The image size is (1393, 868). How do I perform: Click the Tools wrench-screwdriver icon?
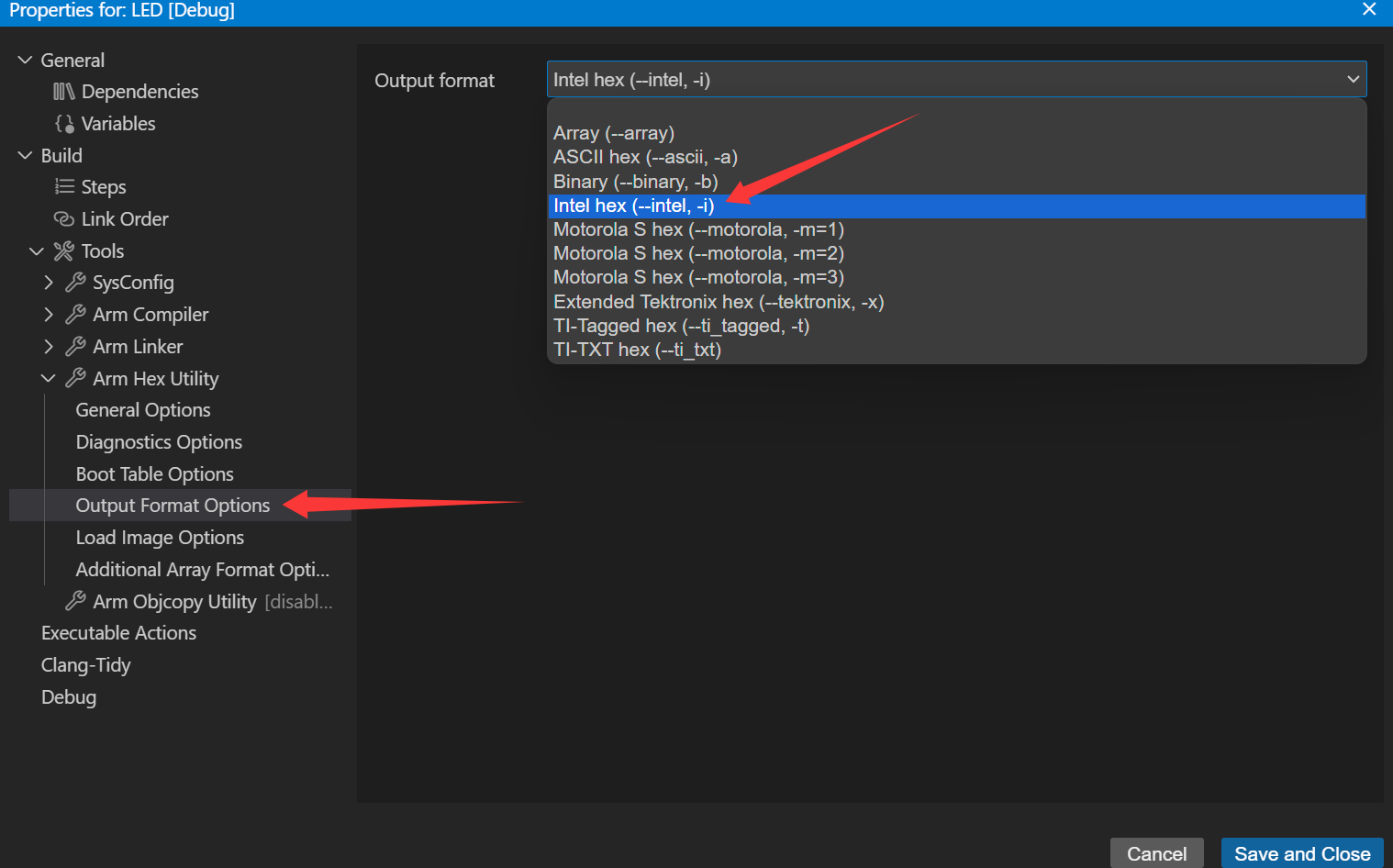tap(63, 251)
